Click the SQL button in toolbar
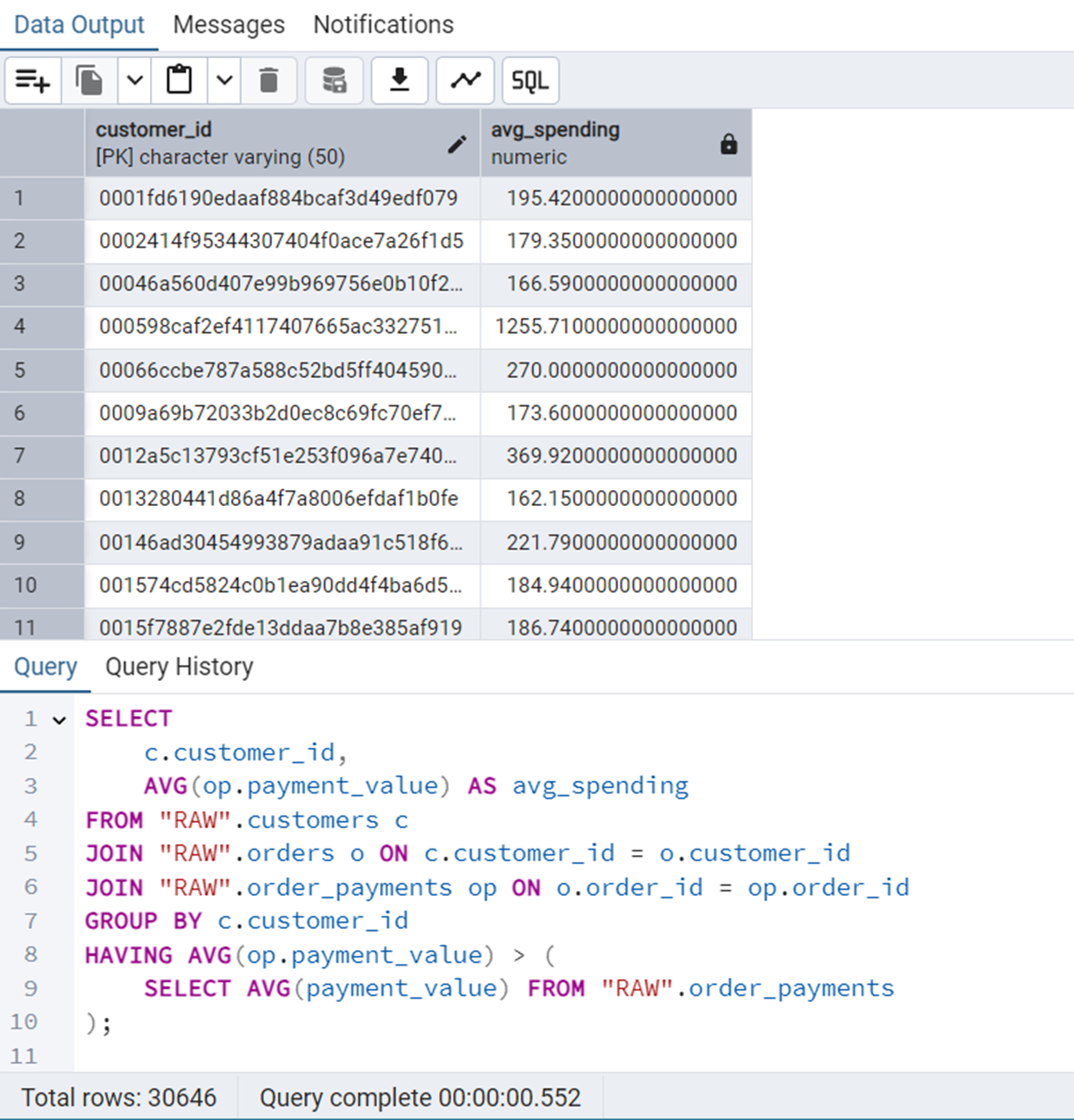 (x=530, y=81)
